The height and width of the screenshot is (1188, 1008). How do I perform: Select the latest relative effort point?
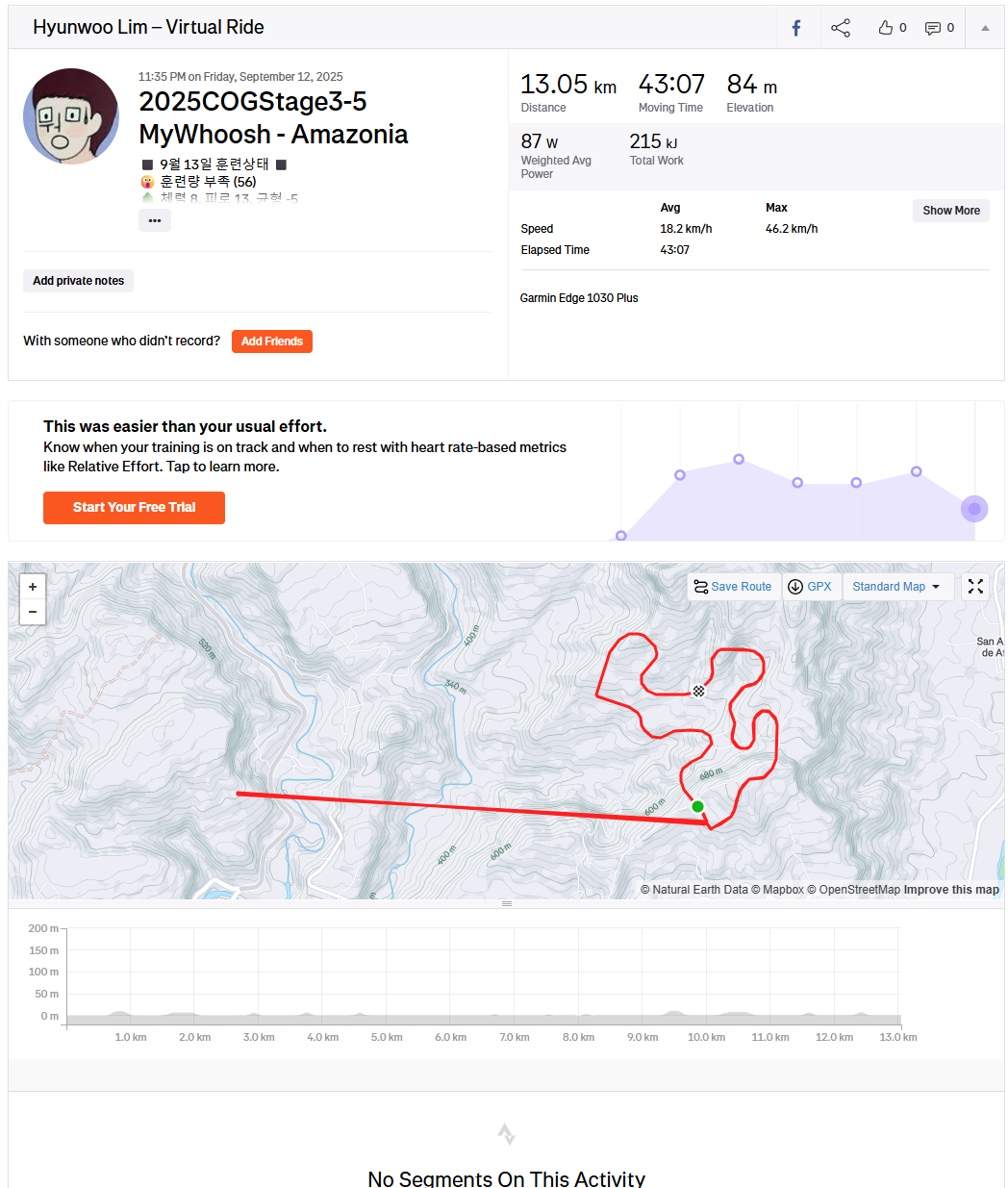click(x=974, y=509)
